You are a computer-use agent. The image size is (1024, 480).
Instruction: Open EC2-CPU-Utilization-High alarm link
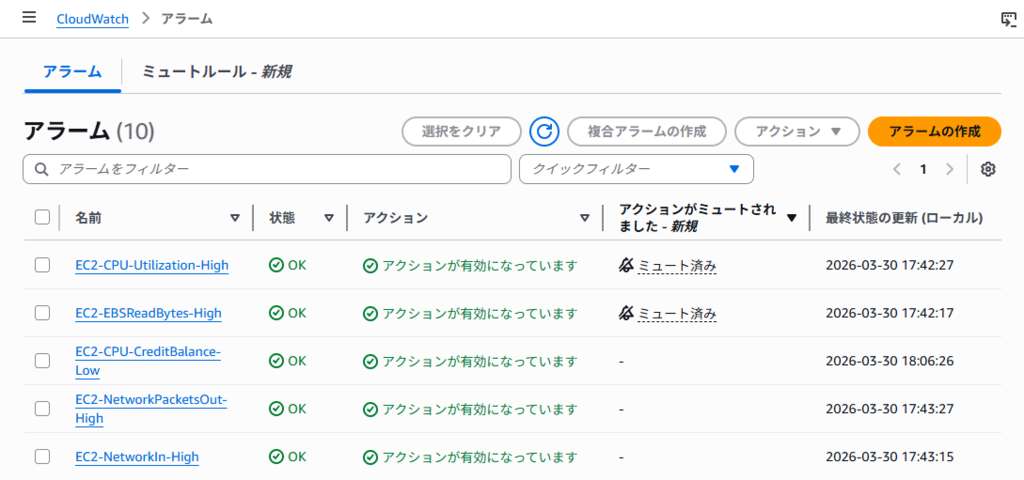click(152, 265)
